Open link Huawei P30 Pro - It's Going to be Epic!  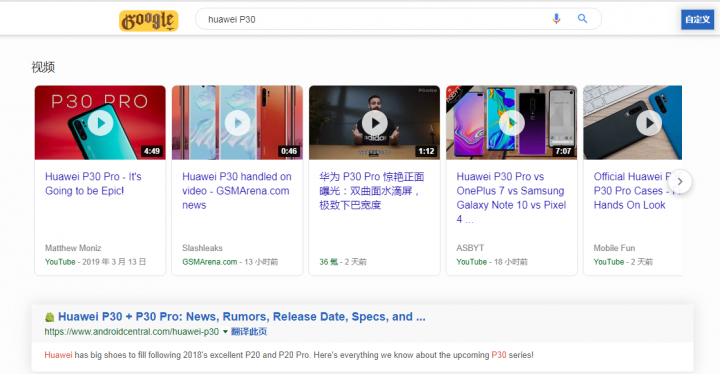pos(93,184)
